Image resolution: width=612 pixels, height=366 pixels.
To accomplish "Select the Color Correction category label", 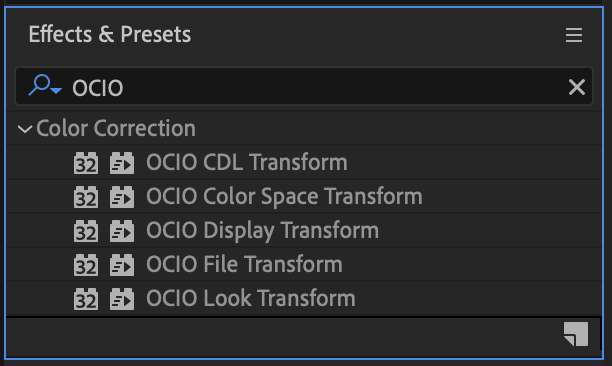I will [116, 128].
